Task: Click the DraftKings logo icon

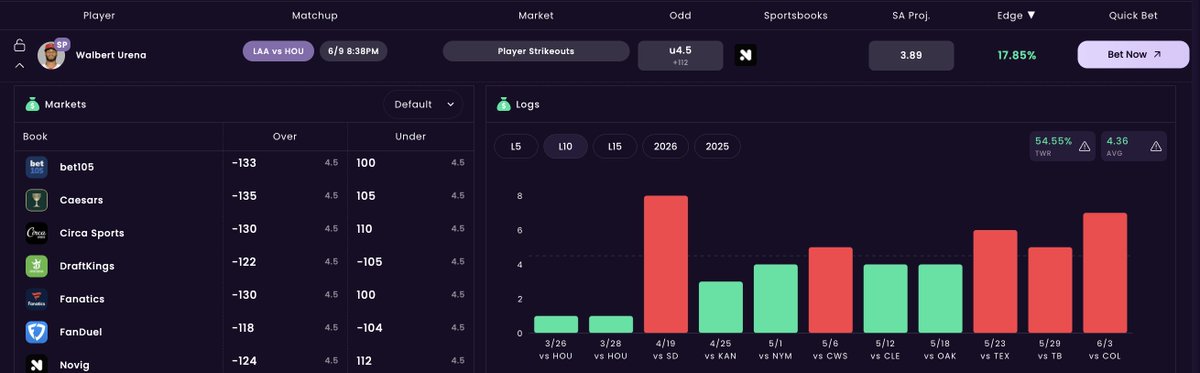Action: 37,266
